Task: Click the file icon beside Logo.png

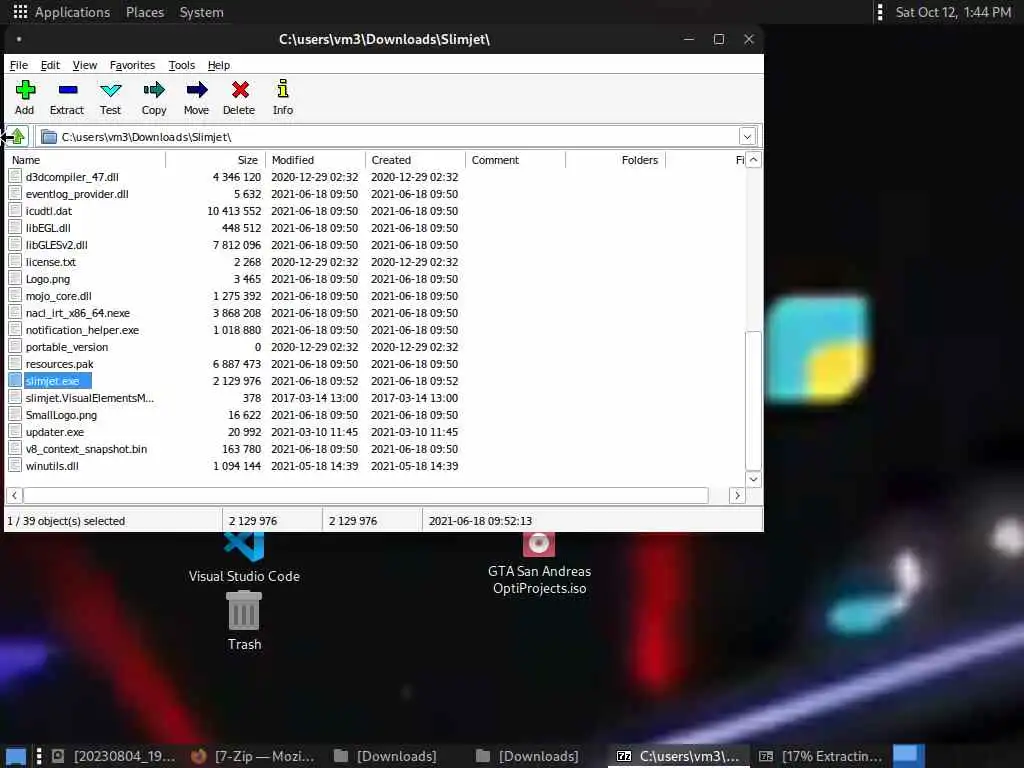Action: point(15,279)
